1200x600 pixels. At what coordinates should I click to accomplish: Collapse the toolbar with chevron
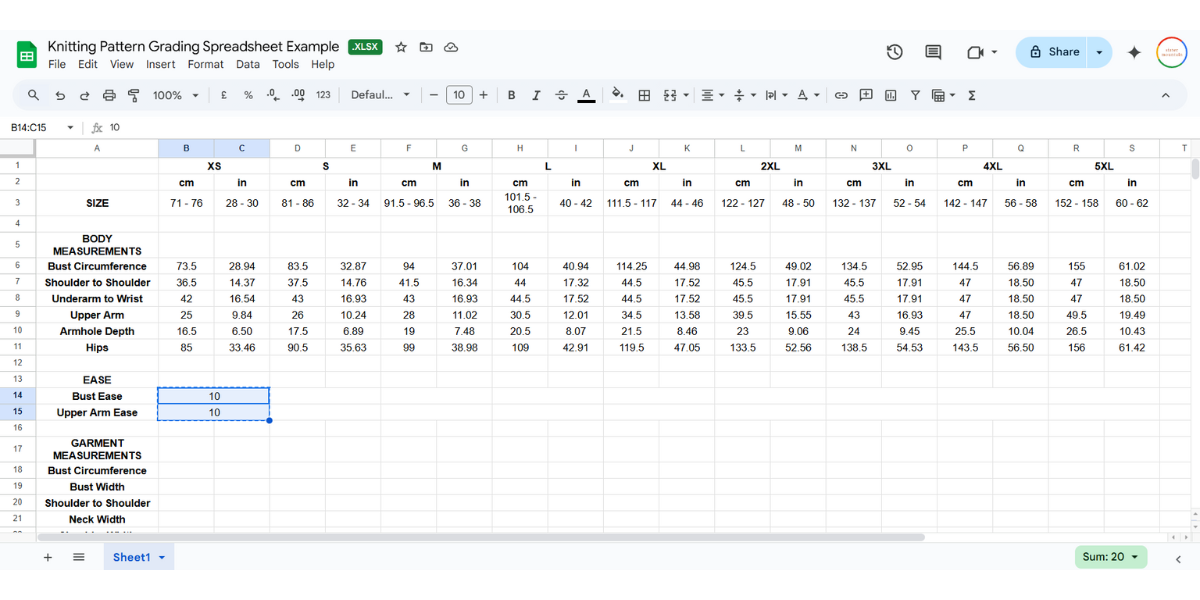coord(1165,95)
